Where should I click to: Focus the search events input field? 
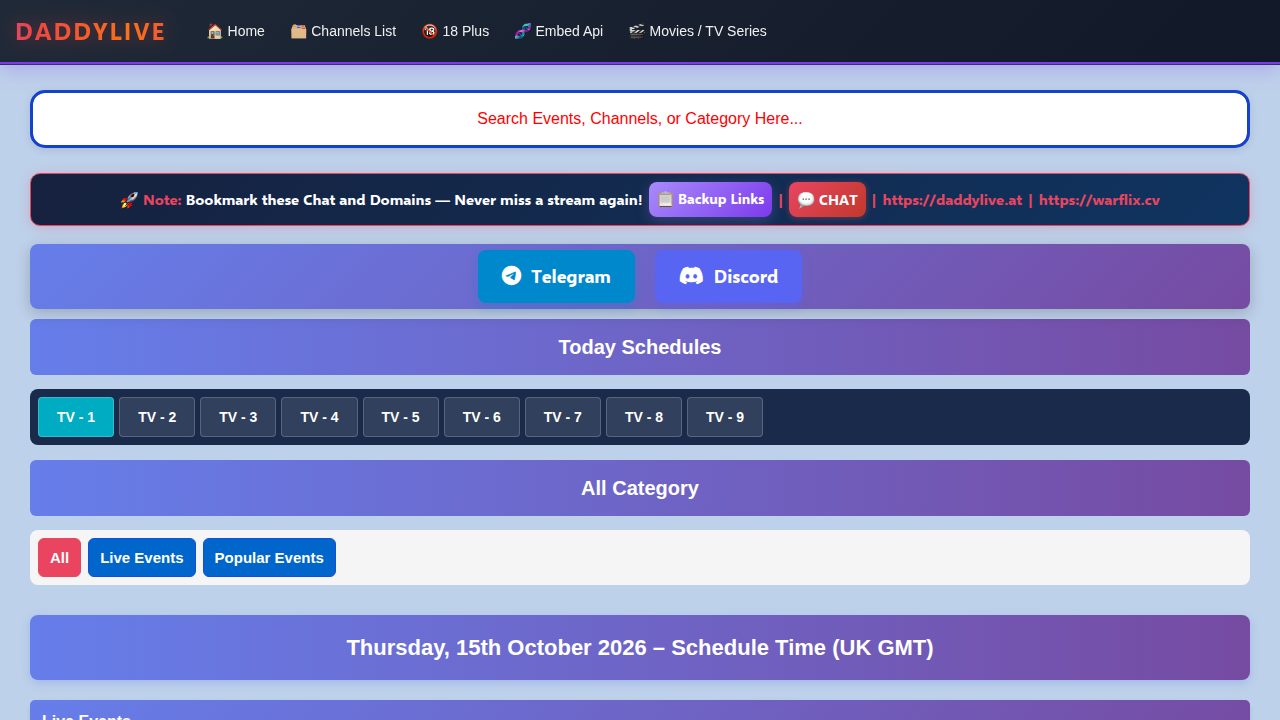(x=640, y=119)
